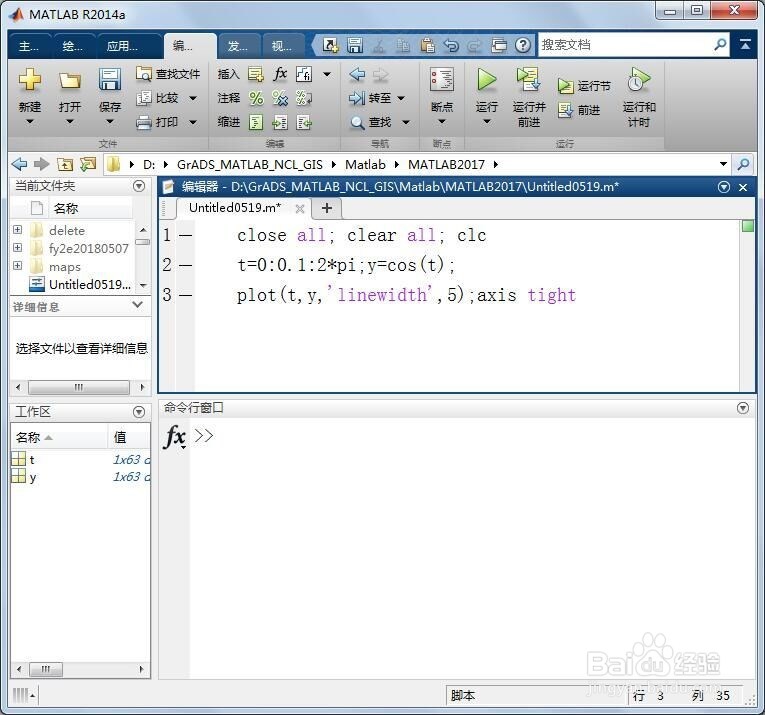Viewport: 765px width, 715px height.
Task: Apply smart indent icon
Action: (x=256, y=122)
